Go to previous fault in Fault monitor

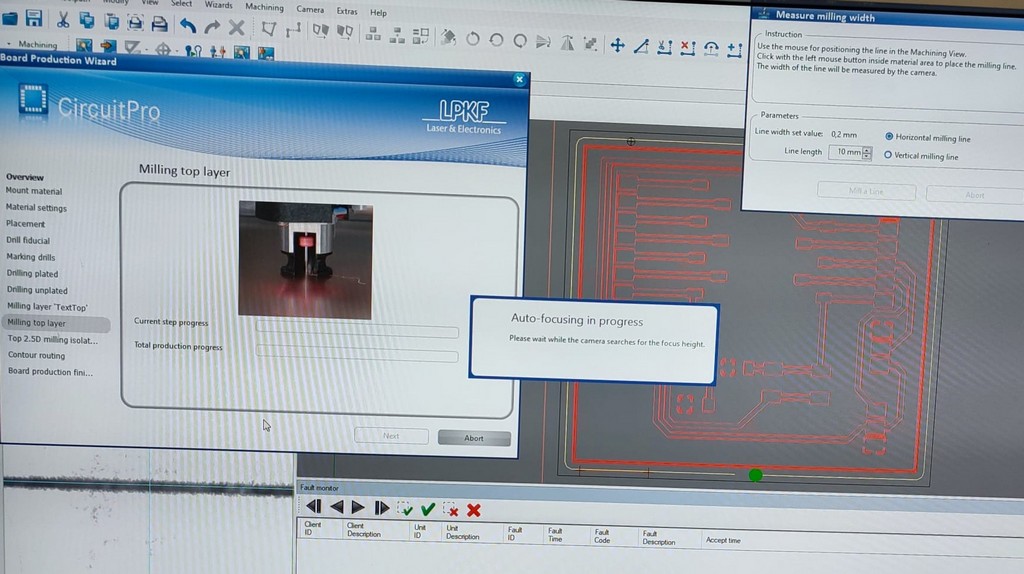coord(336,507)
